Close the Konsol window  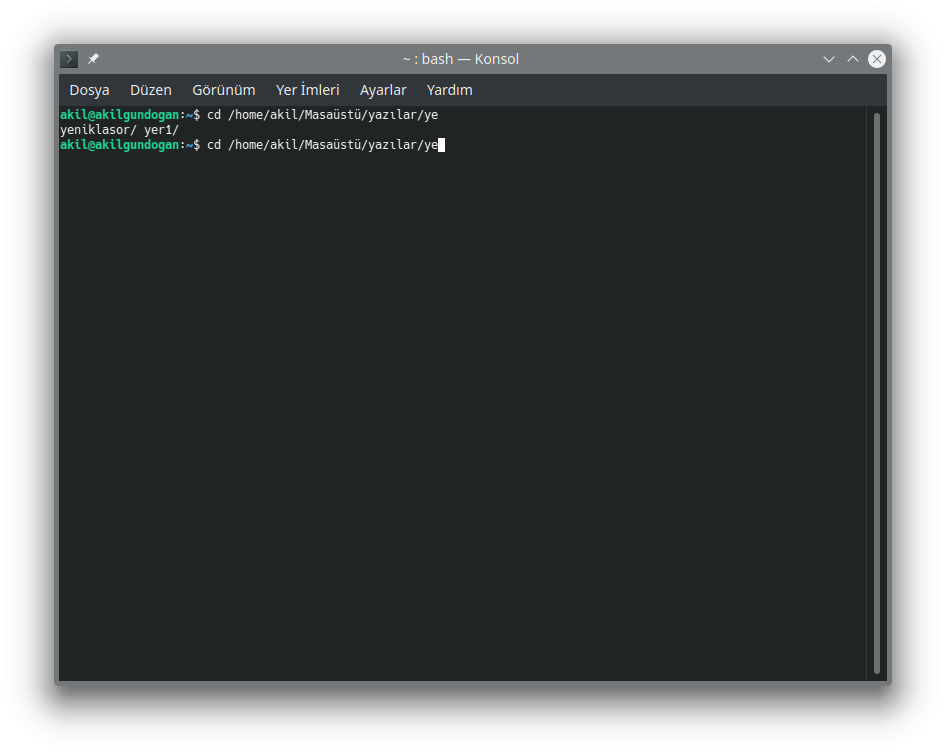pos(877,59)
